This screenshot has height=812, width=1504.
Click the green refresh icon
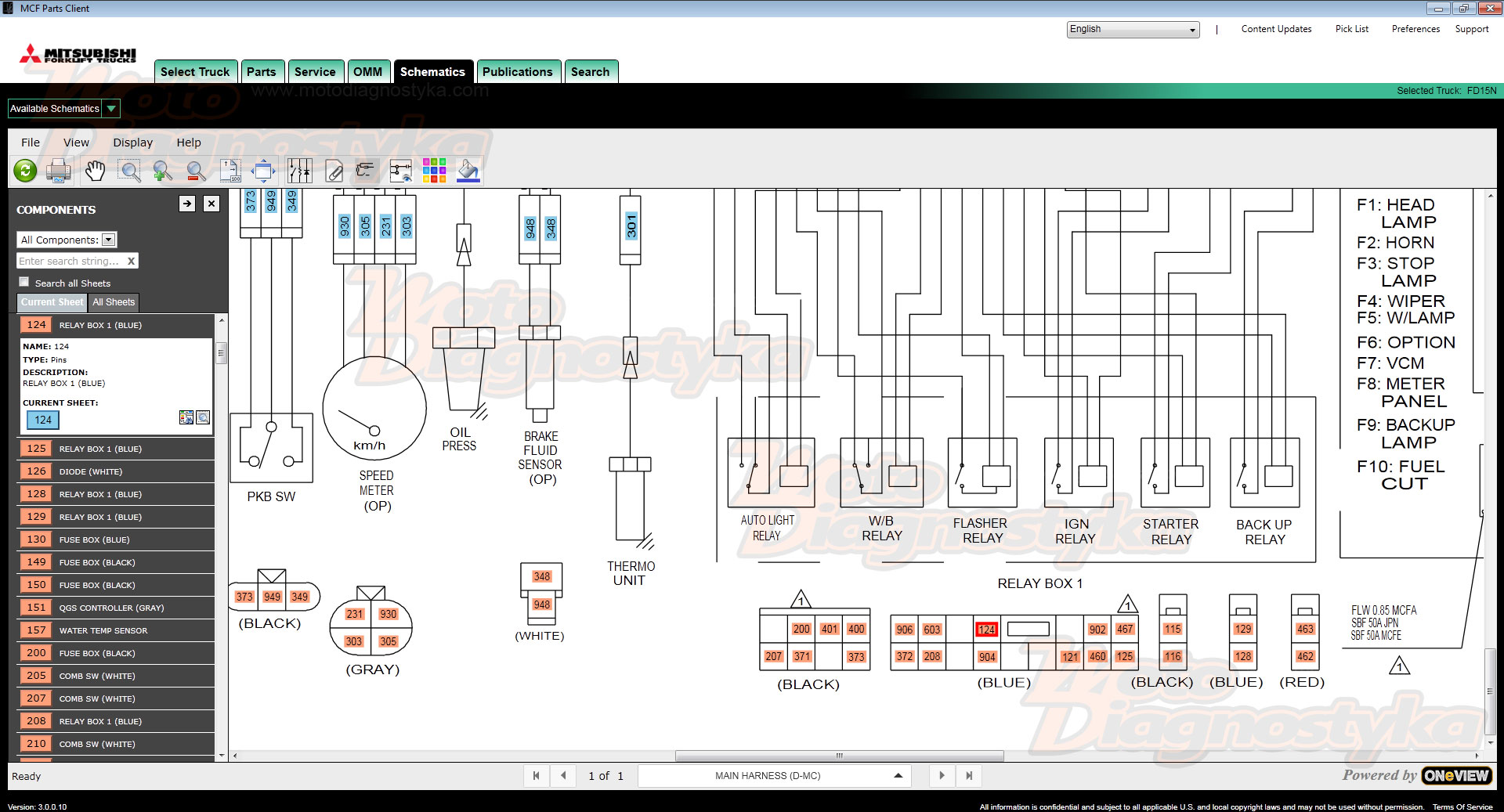pyautogui.click(x=25, y=170)
